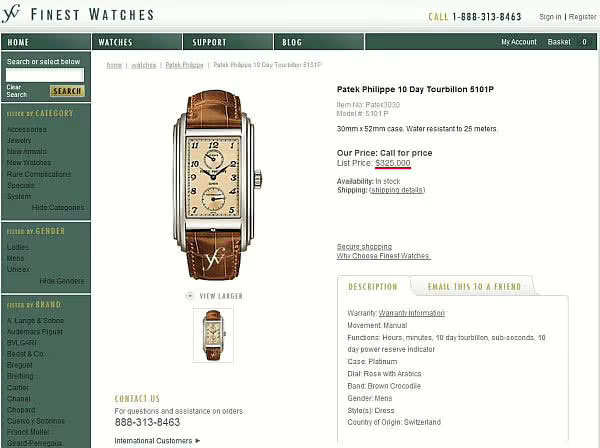Click the Finest Watches logo icon

coord(11,13)
